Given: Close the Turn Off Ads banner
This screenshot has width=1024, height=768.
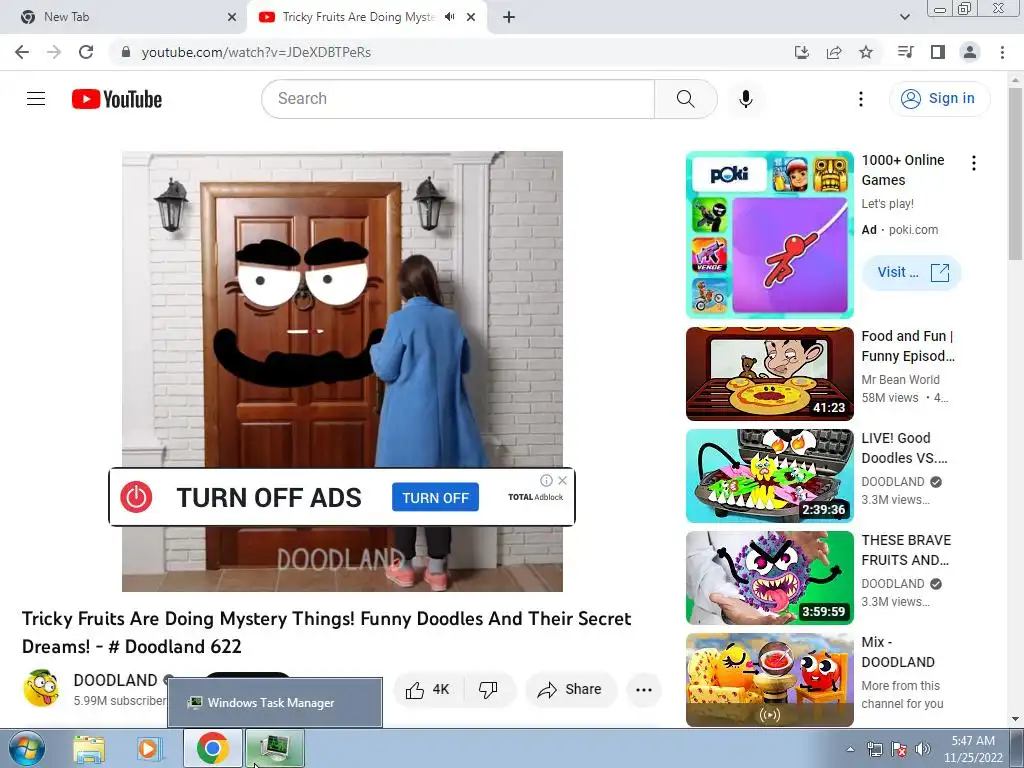Looking at the screenshot, I should [562, 481].
